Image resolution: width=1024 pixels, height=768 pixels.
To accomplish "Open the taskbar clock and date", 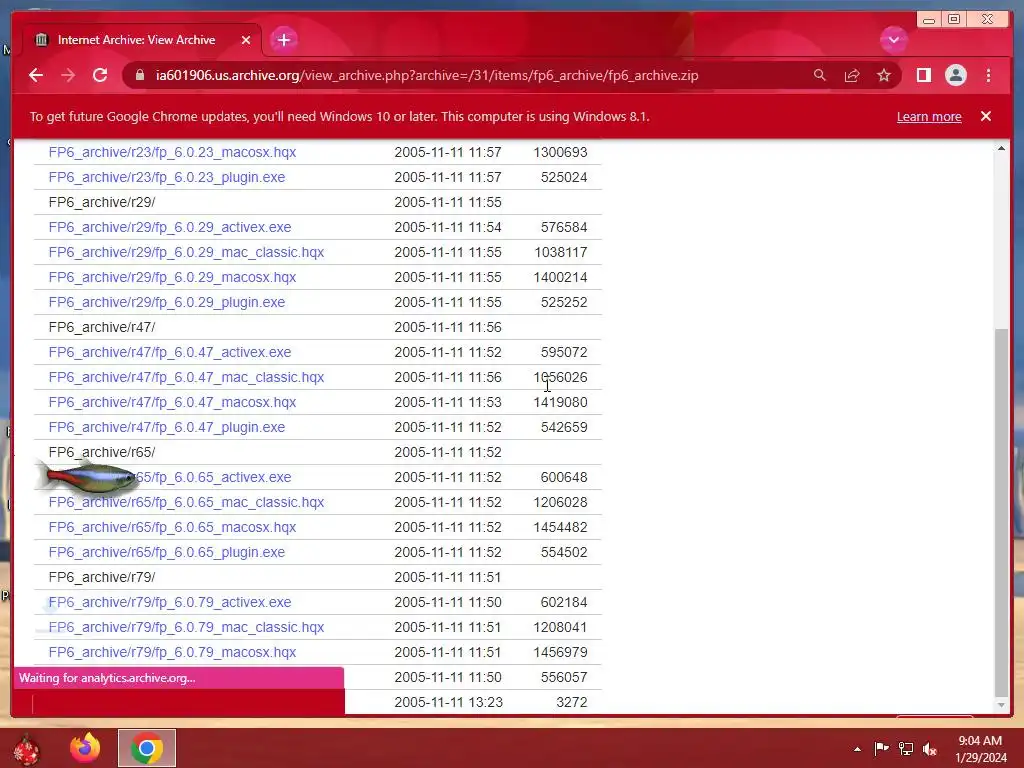I will [x=980, y=749].
